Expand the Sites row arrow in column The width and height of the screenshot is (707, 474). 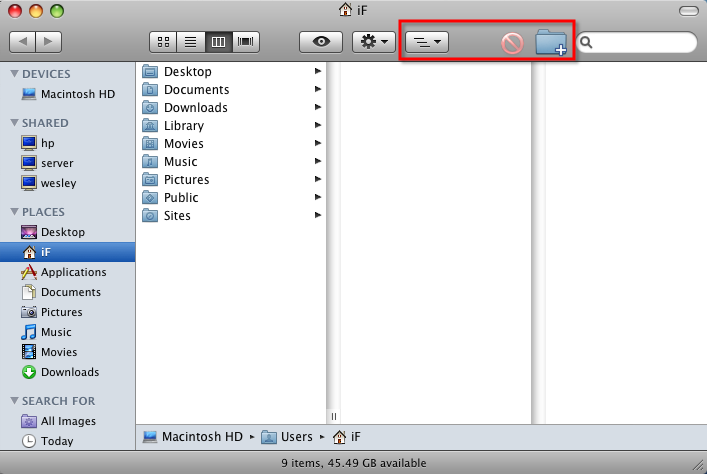pos(318,215)
